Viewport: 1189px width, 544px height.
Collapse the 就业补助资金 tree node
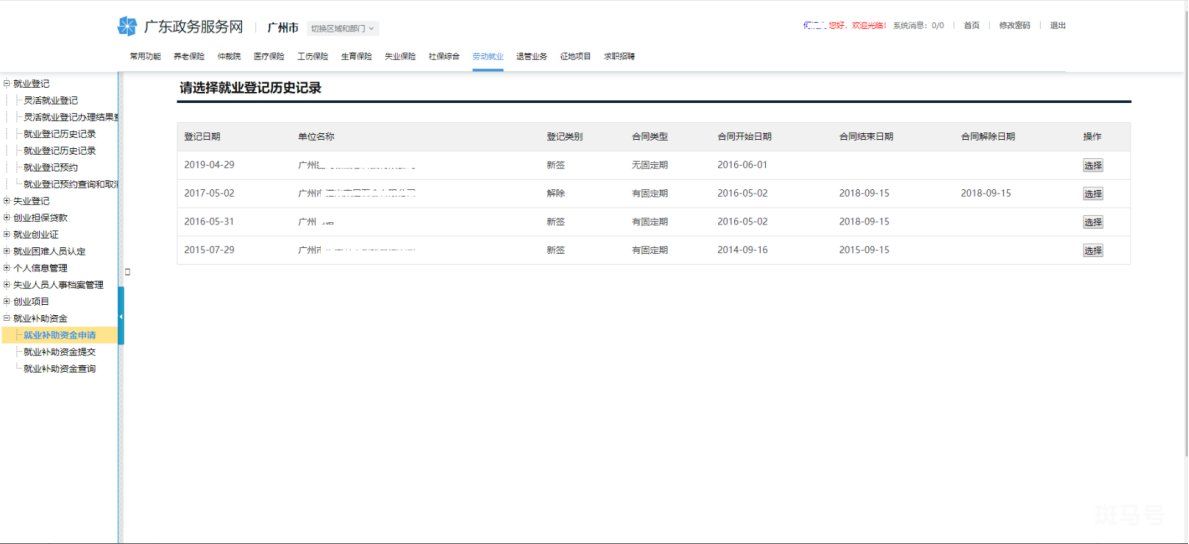[7, 319]
